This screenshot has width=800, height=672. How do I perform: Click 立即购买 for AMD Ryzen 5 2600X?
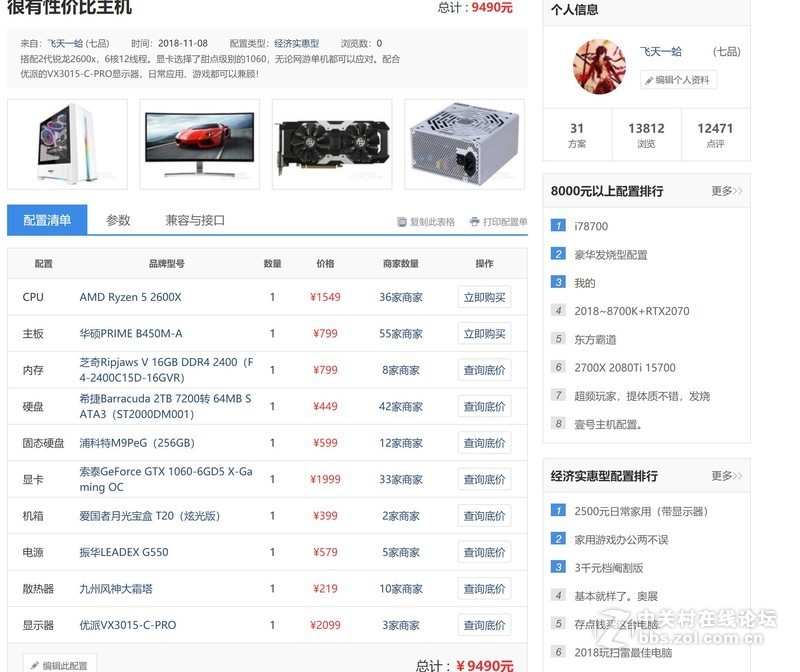484,297
